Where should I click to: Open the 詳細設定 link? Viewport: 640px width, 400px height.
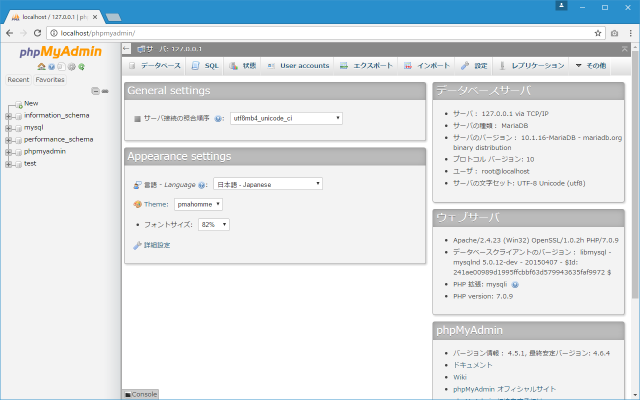click(x=157, y=245)
